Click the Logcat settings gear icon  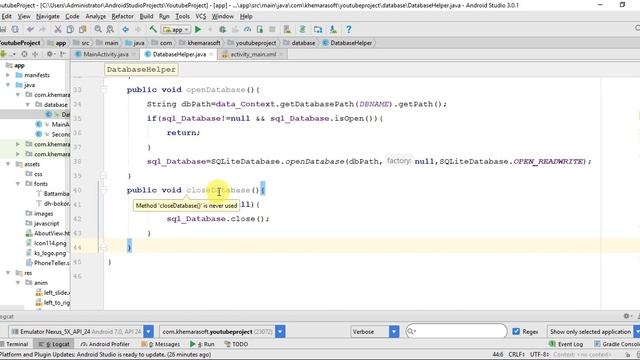[626, 316]
